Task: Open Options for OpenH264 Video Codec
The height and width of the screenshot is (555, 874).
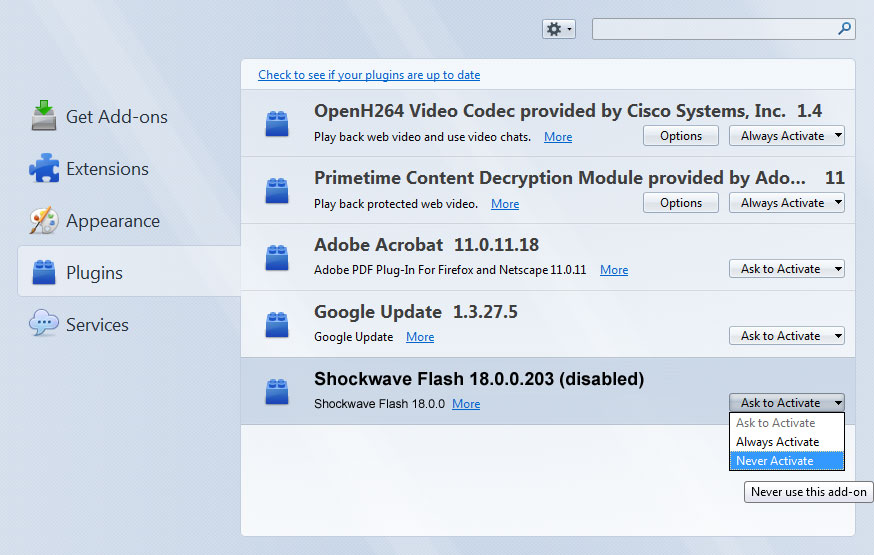Action: tap(681, 136)
